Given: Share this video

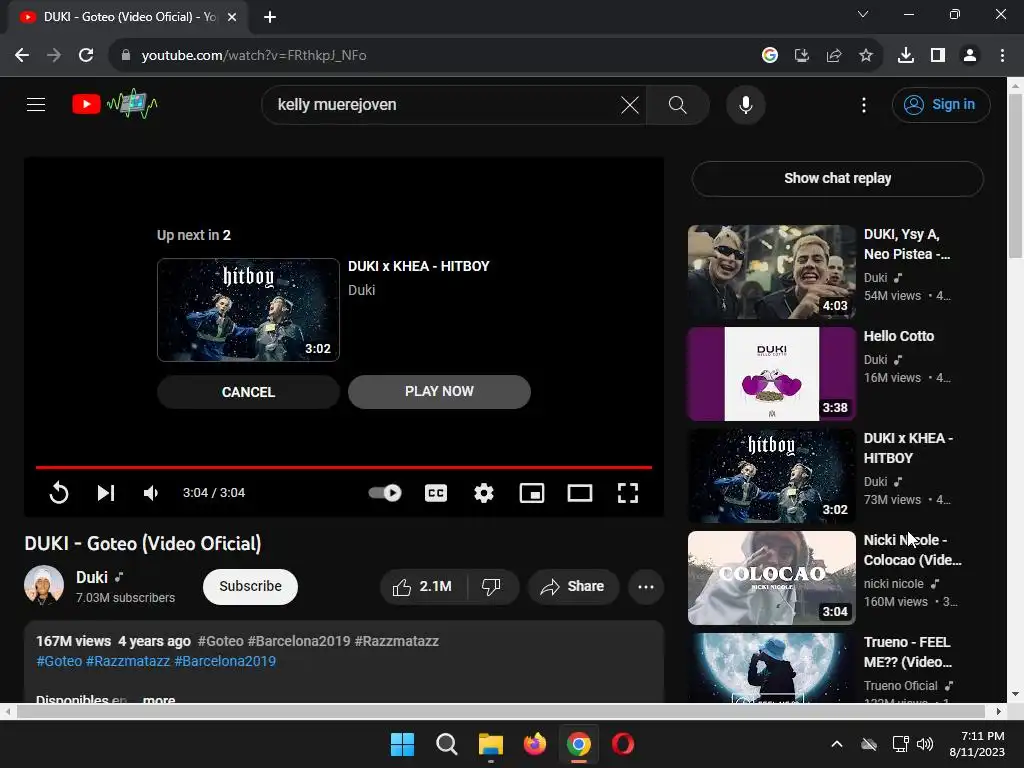Looking at the screenshot, I should pyautogui.click(x=573, y=586).
